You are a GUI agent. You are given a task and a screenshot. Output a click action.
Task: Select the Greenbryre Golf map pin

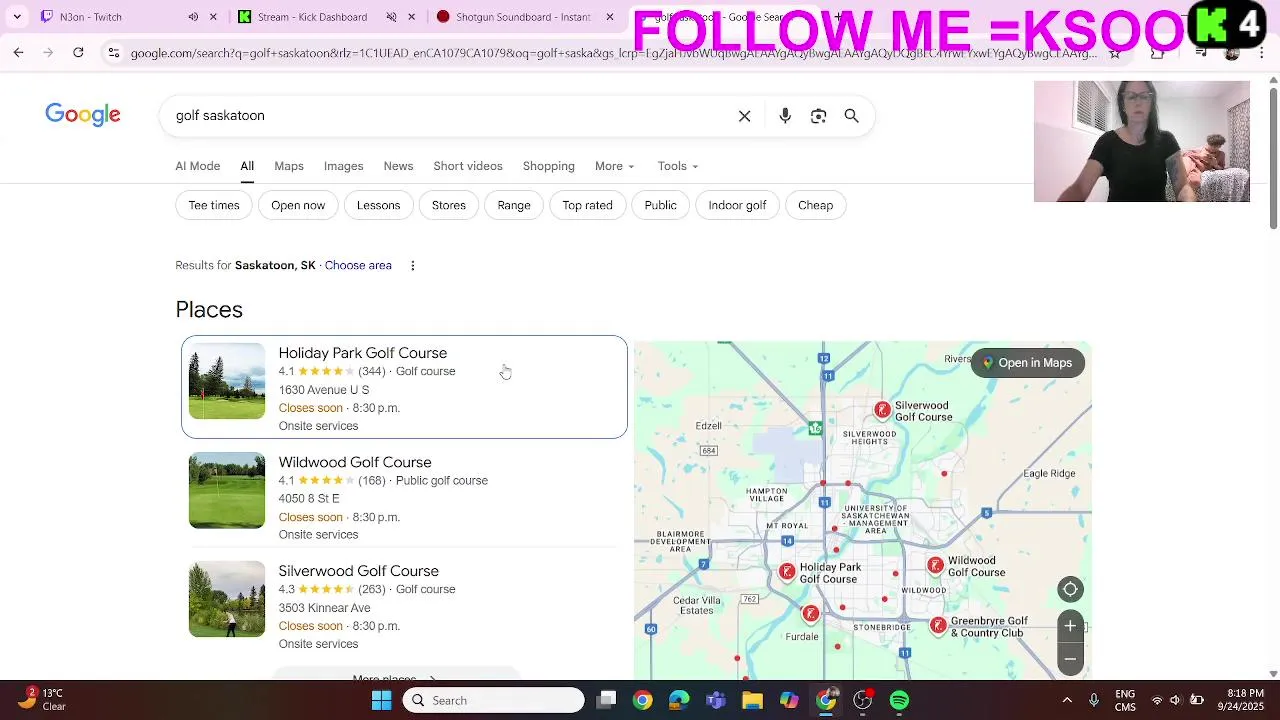pos(938,626)
